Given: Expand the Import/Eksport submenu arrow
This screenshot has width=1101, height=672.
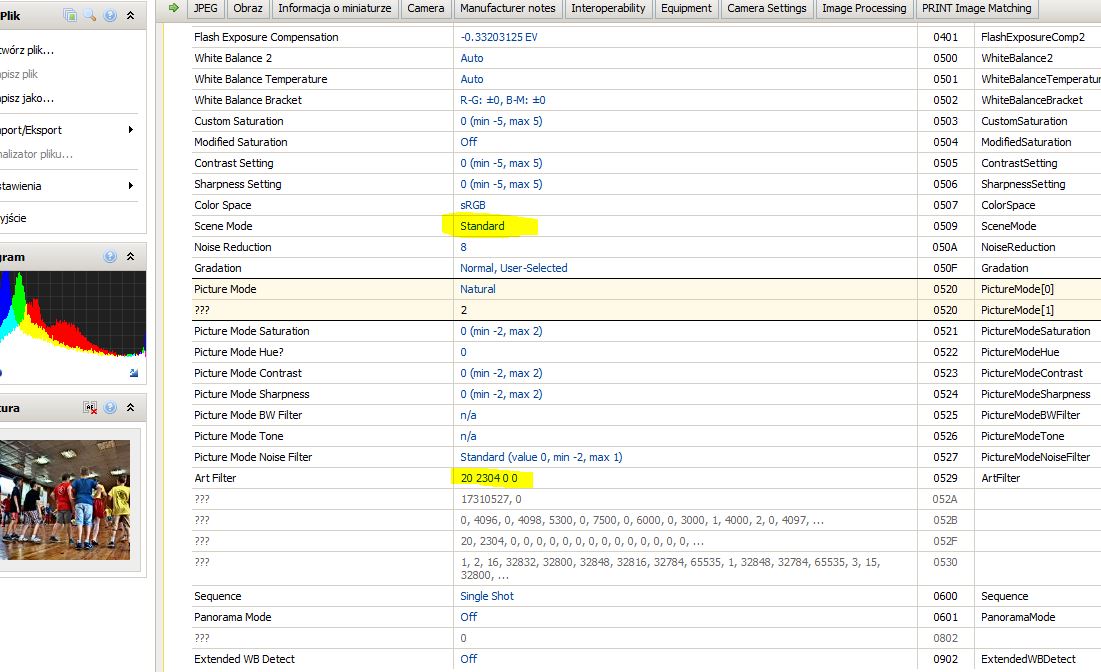Looking at the screenshot, I should click(131, 130).
